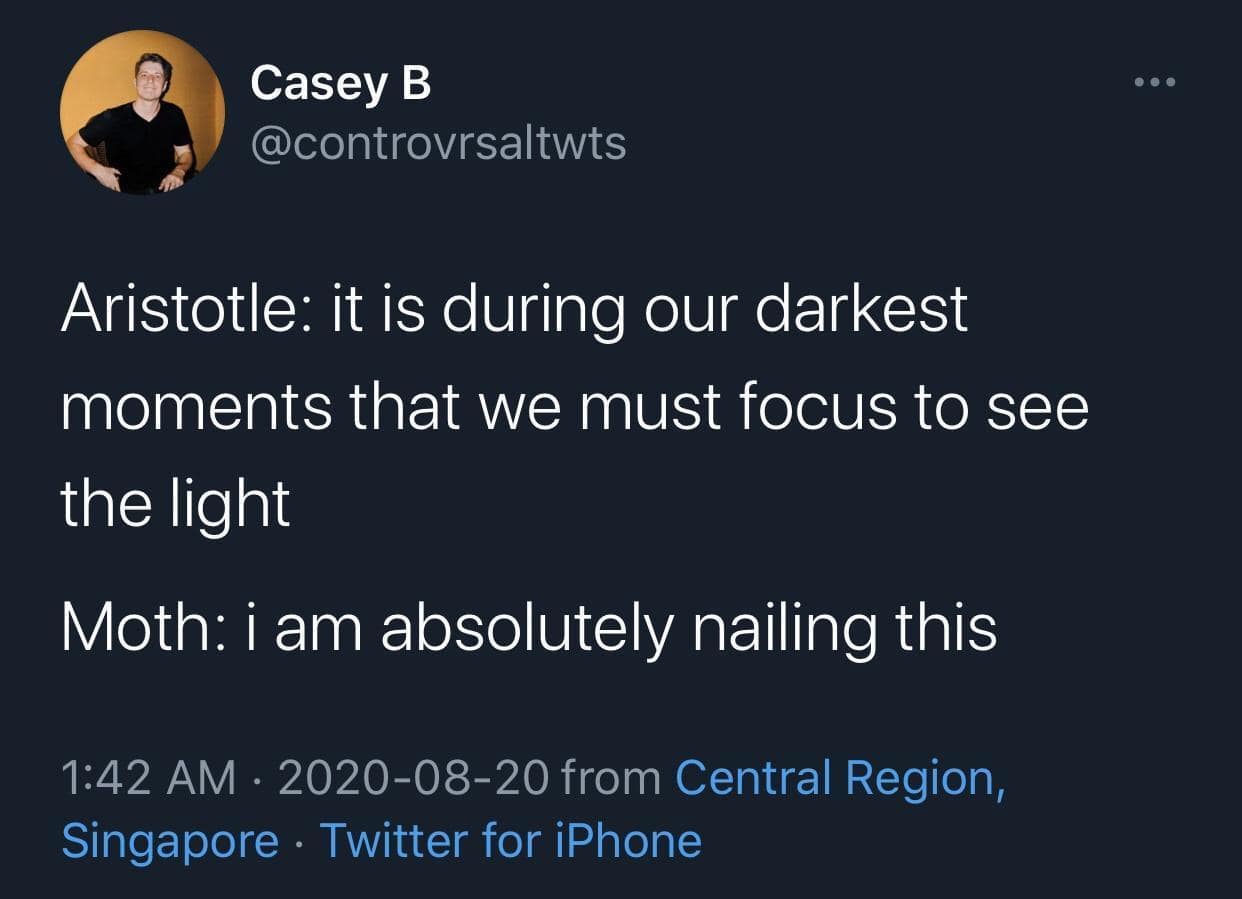Click the phrase "the light"

tap(175, 503)
